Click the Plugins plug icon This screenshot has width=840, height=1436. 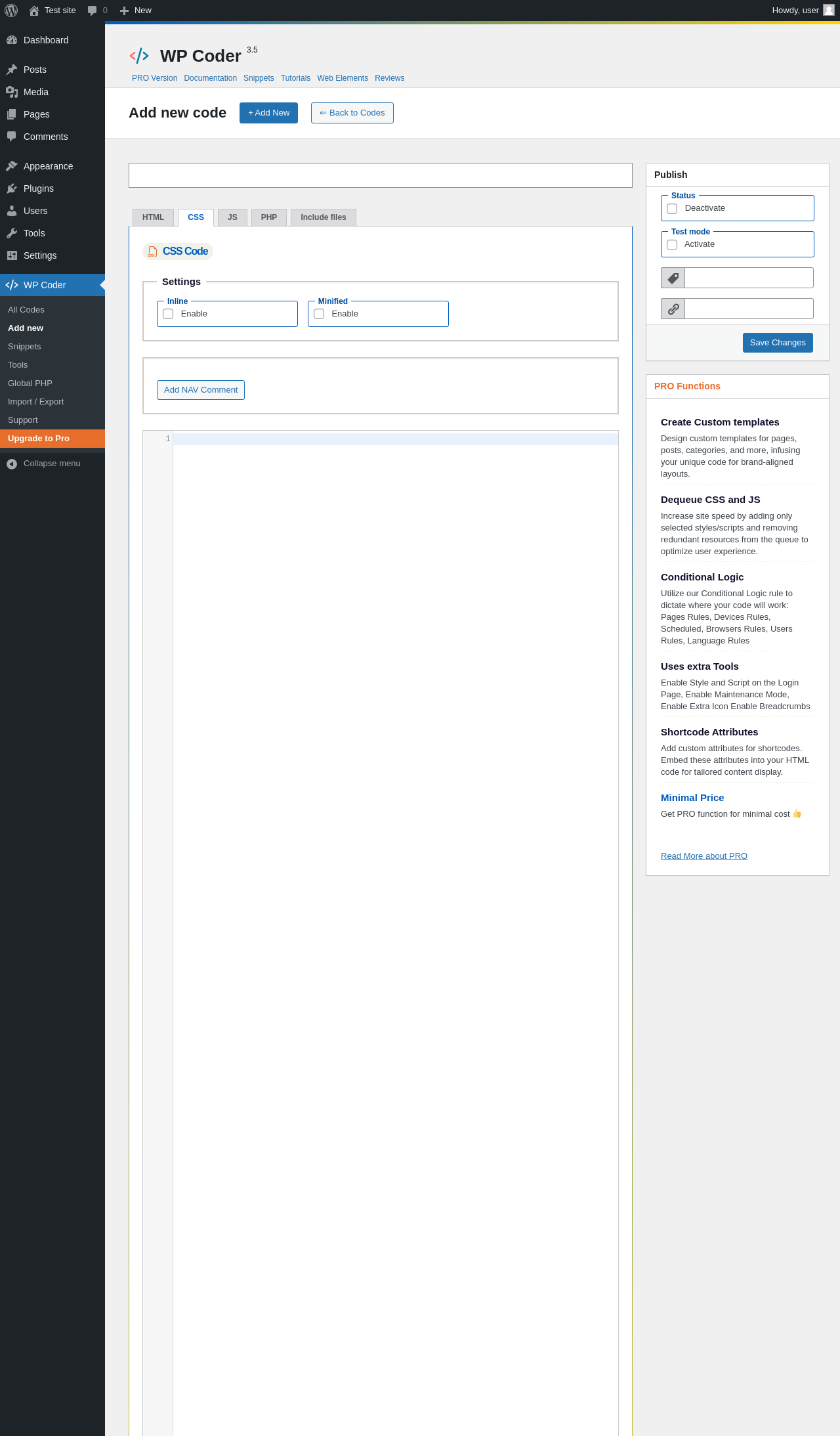(12, 188)
